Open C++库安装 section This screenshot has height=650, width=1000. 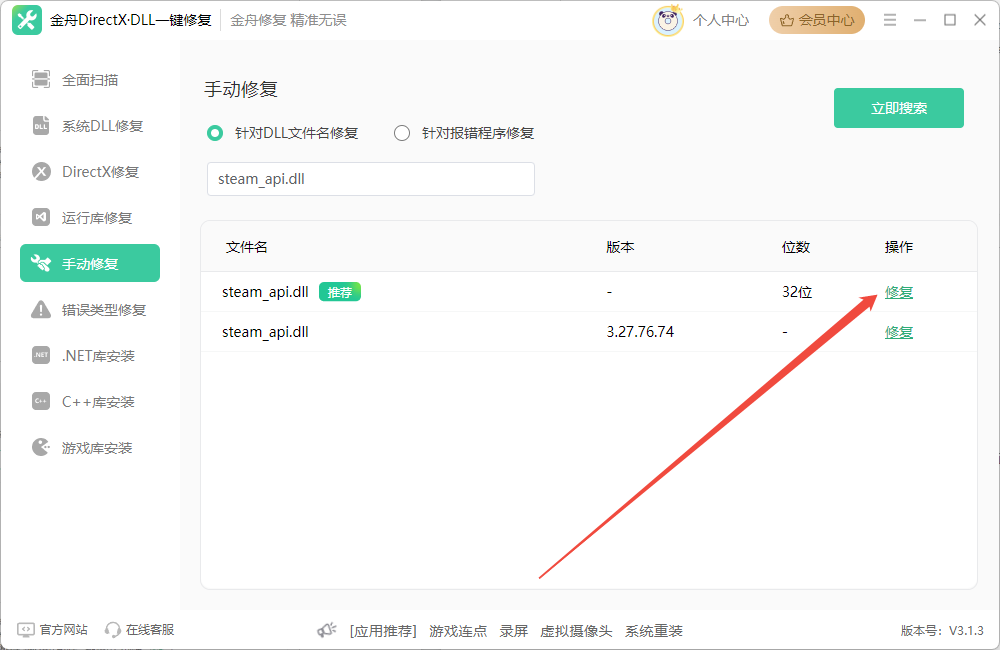coord(90,401)
